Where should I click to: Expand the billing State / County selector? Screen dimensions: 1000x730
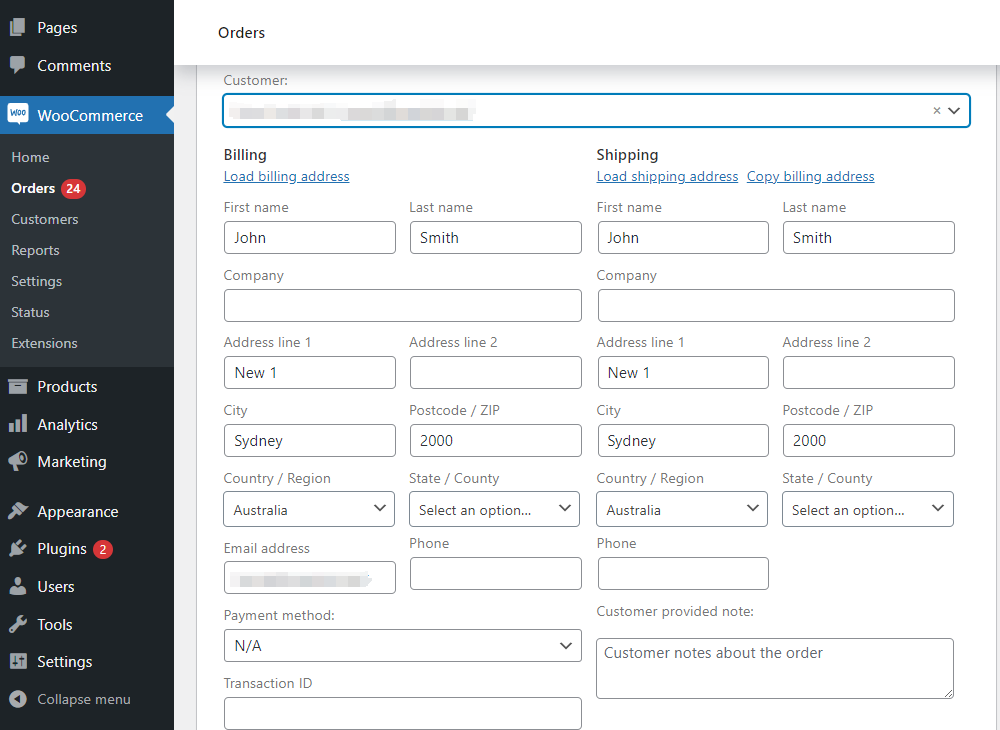tap(494, 509)
